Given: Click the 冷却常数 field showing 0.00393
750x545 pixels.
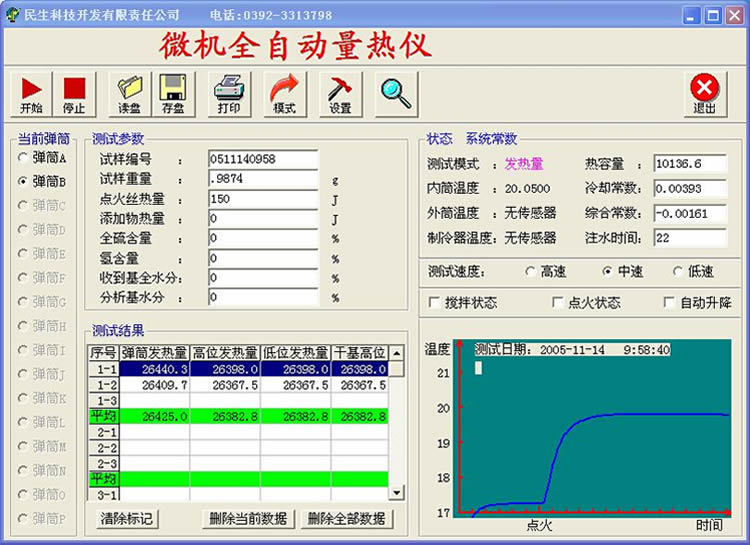Looking at the screenshot, I should point(690,189).
